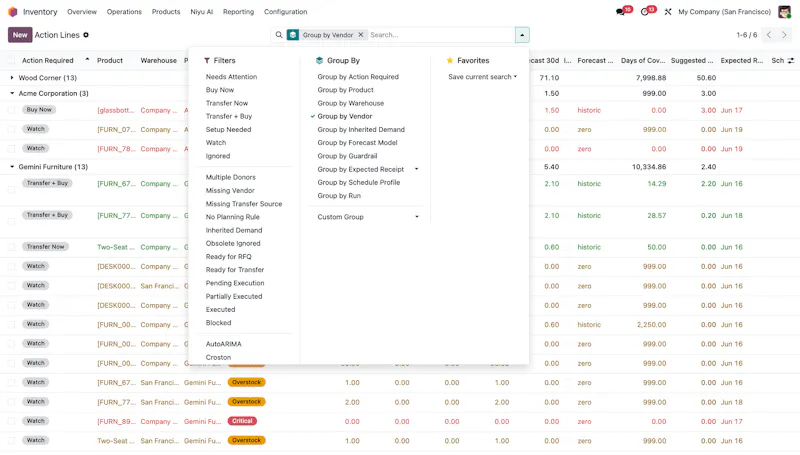Click the Transfer Now badge
The height and width of the screenshot is (455, 800).
click(45, 247)
